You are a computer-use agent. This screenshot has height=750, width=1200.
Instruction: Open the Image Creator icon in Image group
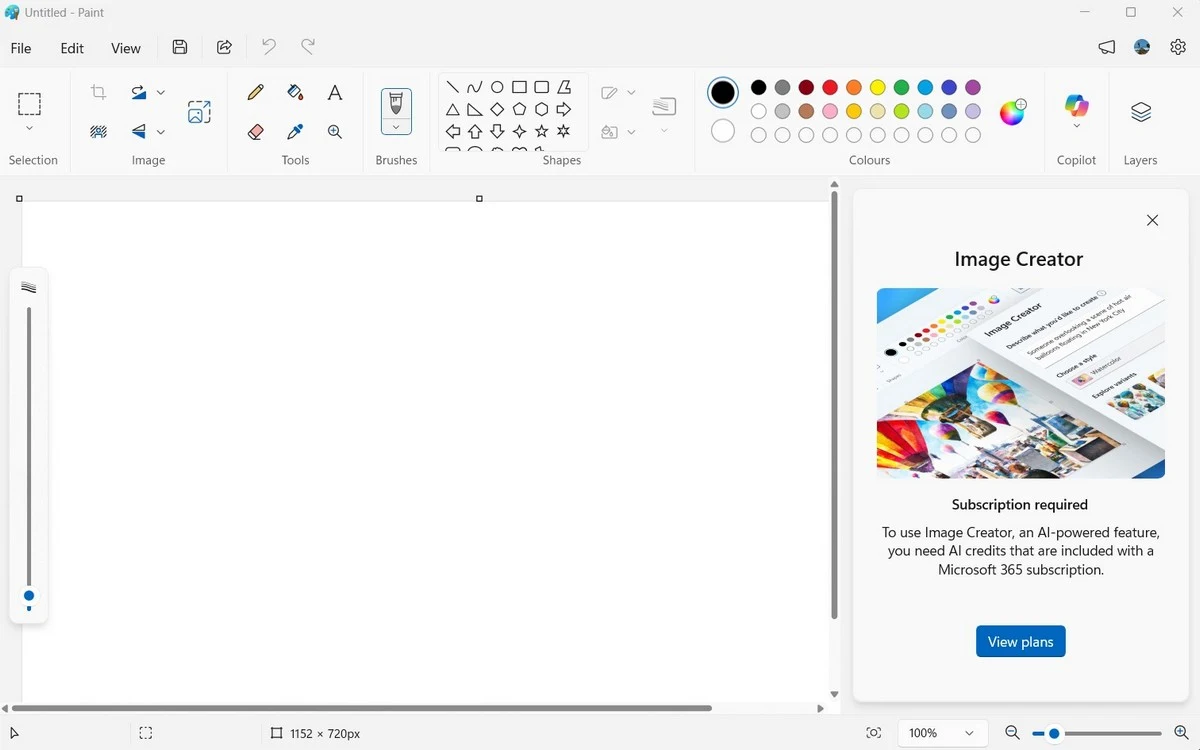(199, 112)
